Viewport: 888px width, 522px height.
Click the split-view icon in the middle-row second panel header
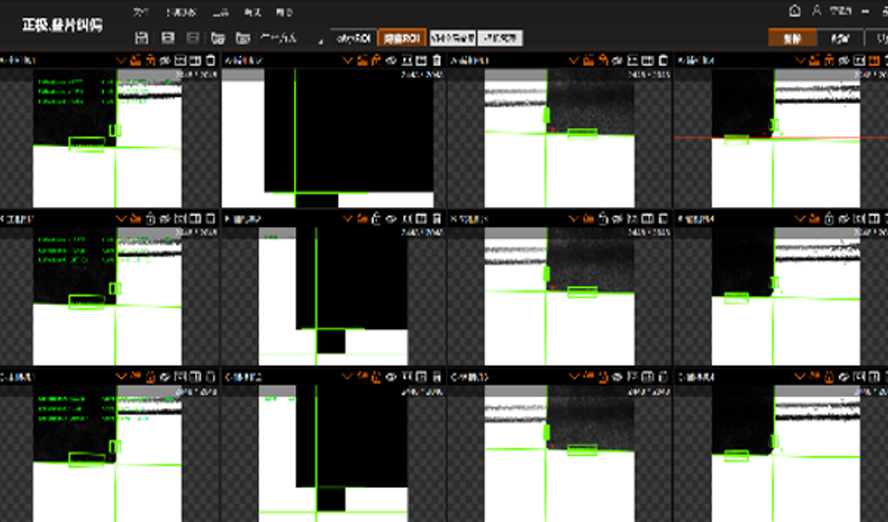(x=422, y=218)
